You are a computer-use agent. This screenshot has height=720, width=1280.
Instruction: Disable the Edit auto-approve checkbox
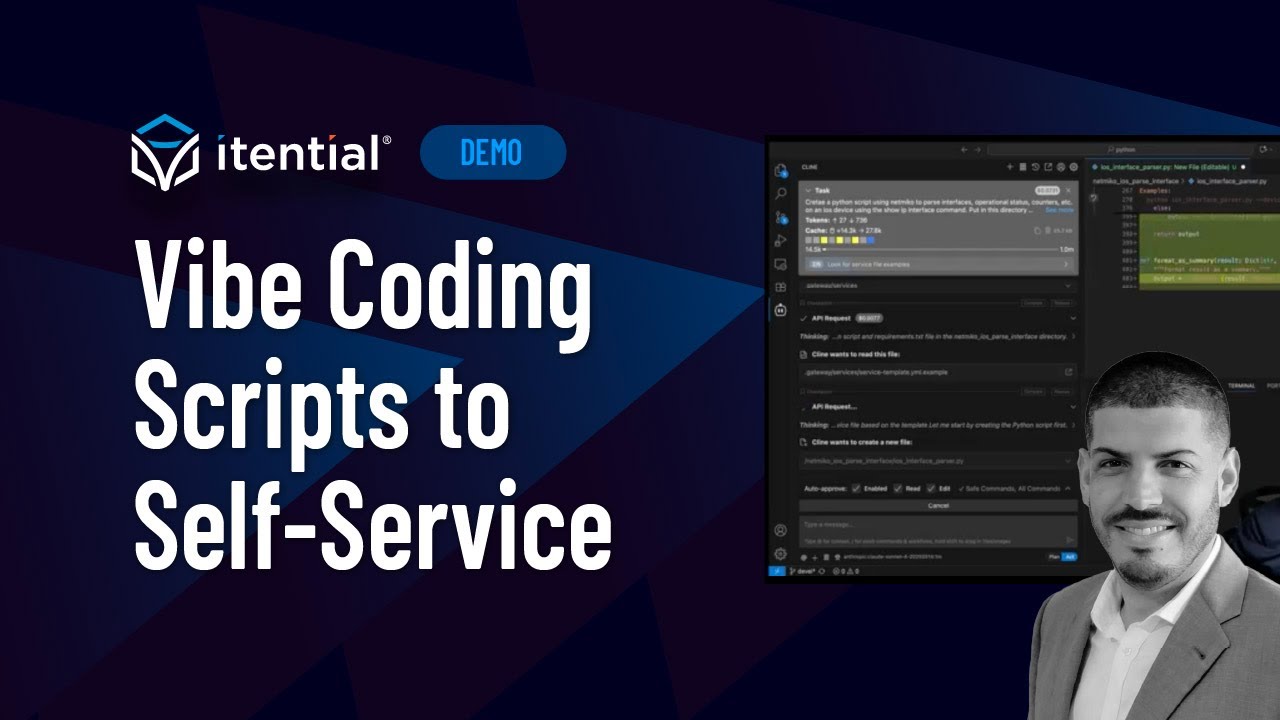[x=931, y=489]
